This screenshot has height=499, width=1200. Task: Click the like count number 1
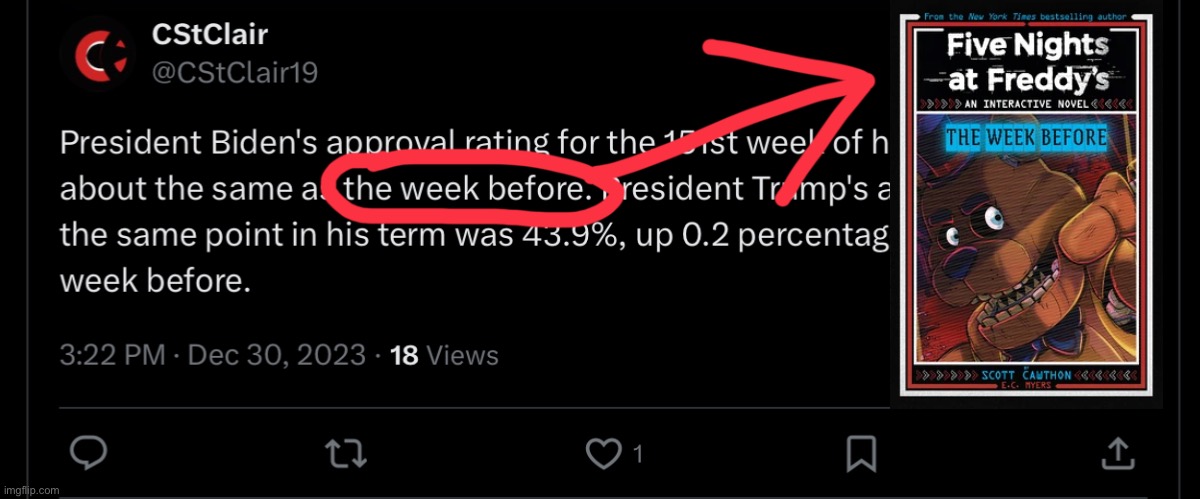pos(637,455)
